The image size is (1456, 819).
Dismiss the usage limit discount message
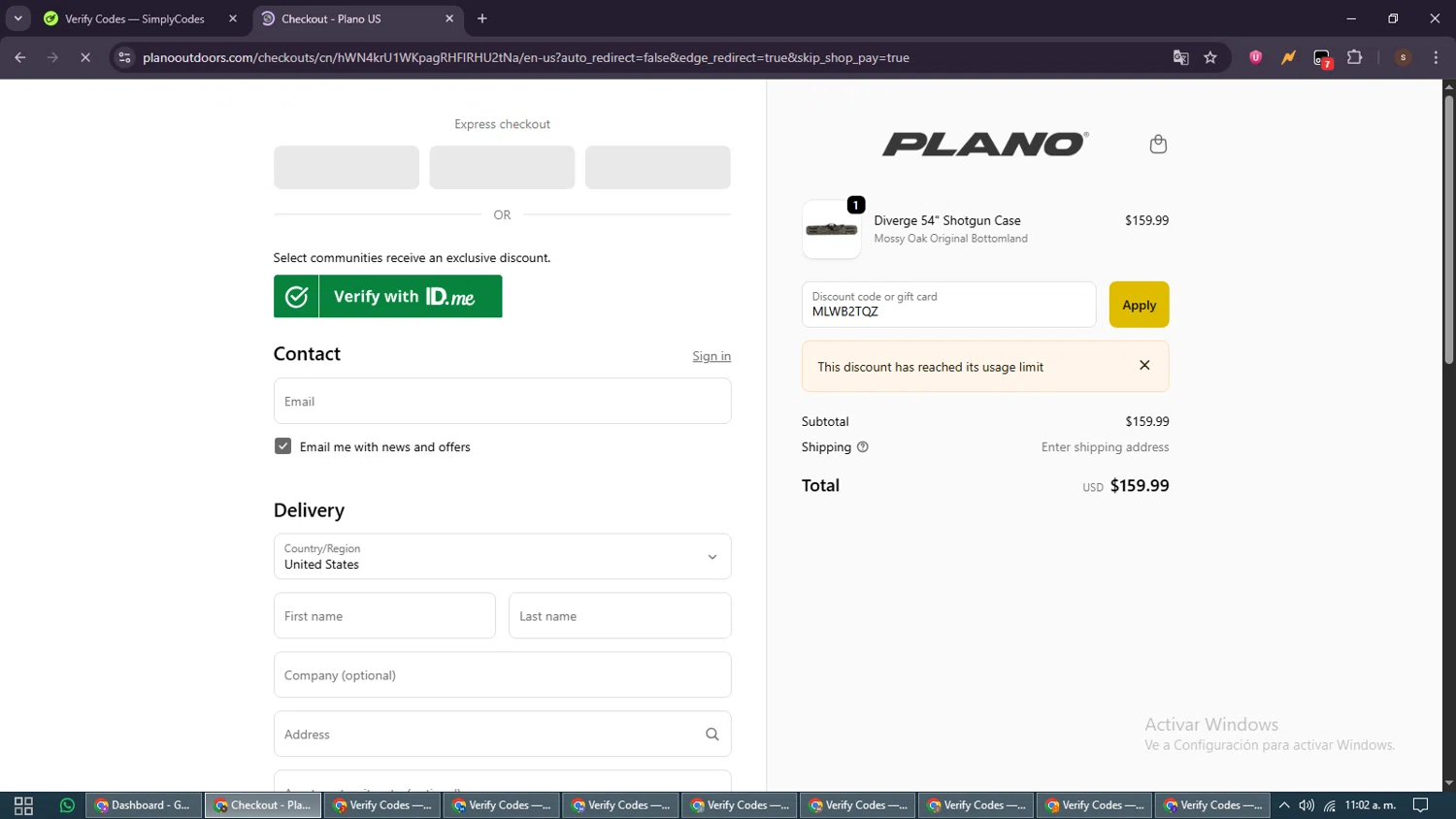point(1144,366)
